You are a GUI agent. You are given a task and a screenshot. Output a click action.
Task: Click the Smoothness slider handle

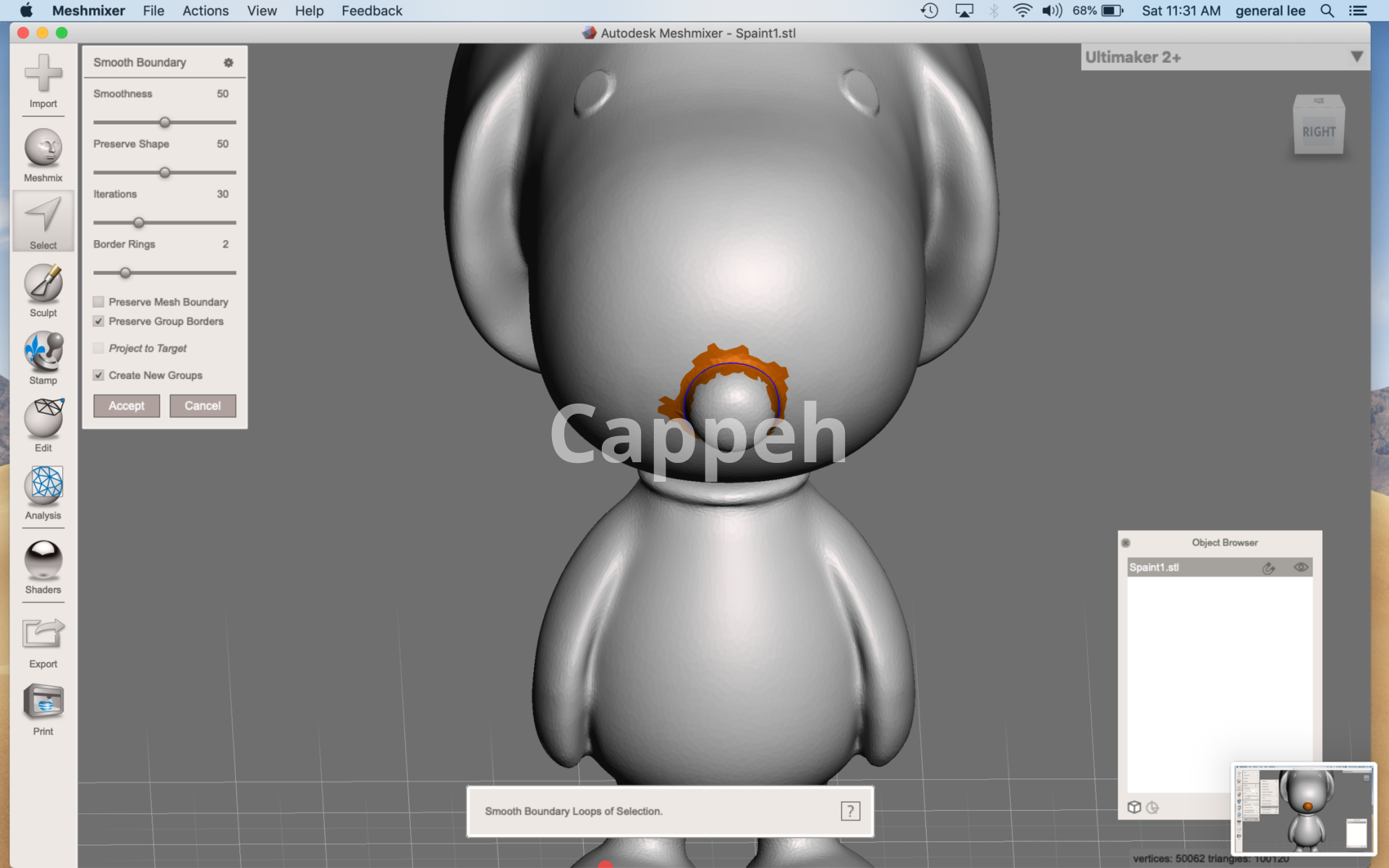click(165, 122)
